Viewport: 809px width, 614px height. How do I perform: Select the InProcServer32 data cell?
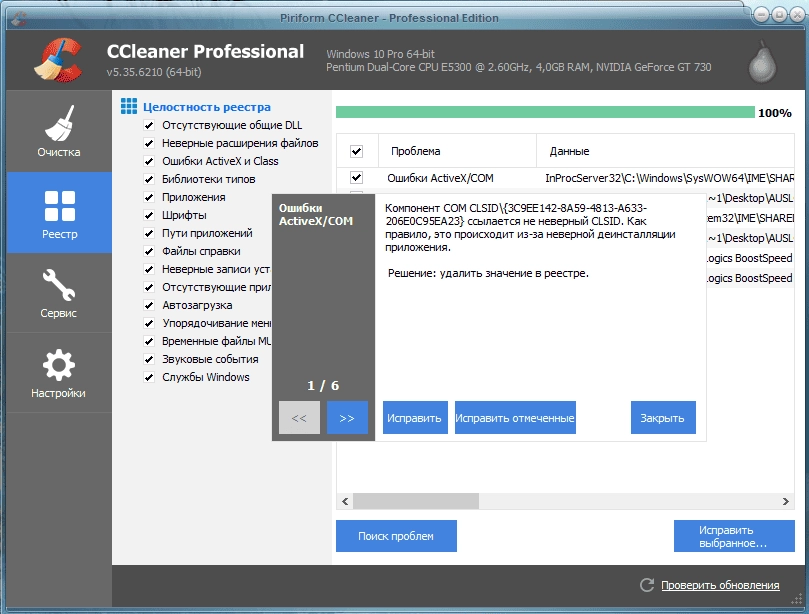669,178
